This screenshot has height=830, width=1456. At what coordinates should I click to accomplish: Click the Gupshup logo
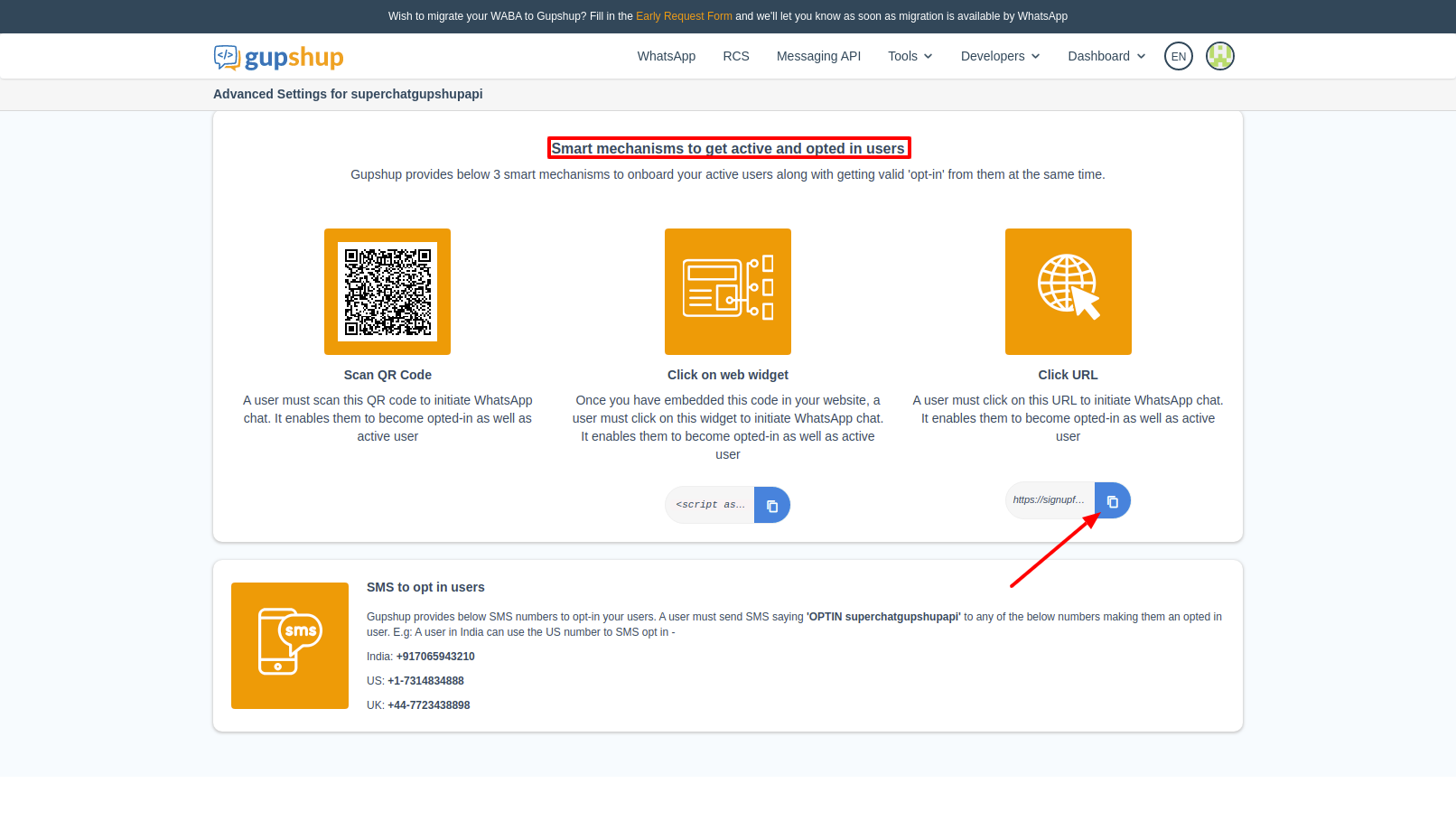278,57
